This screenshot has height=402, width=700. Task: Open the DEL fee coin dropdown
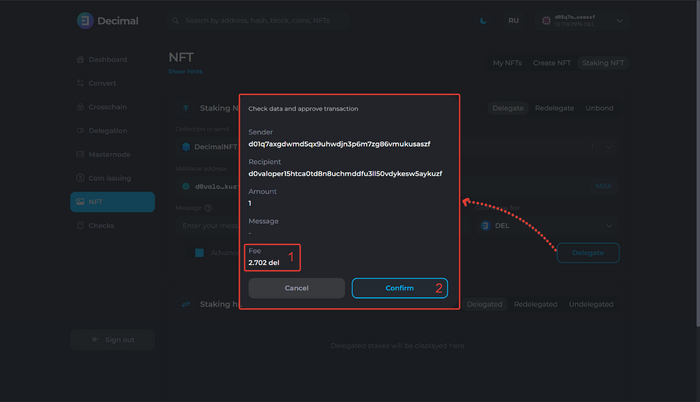tap(547, 226)
